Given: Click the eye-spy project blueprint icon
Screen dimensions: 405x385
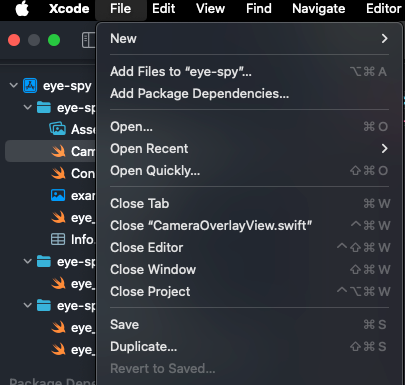Looking at the screenshot, I should click(30, 86).
